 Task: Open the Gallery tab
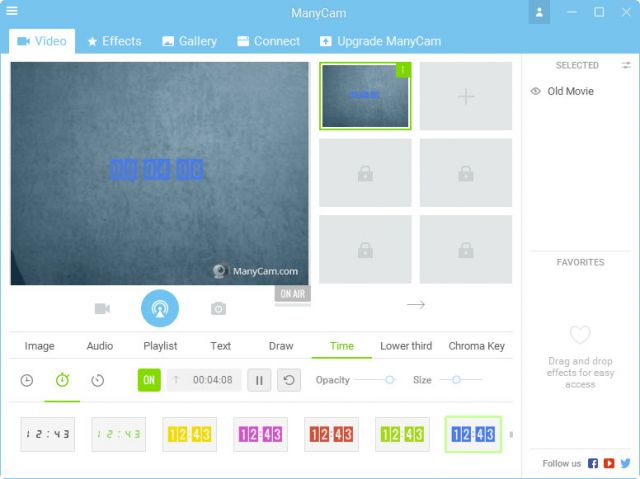point(190,41)
